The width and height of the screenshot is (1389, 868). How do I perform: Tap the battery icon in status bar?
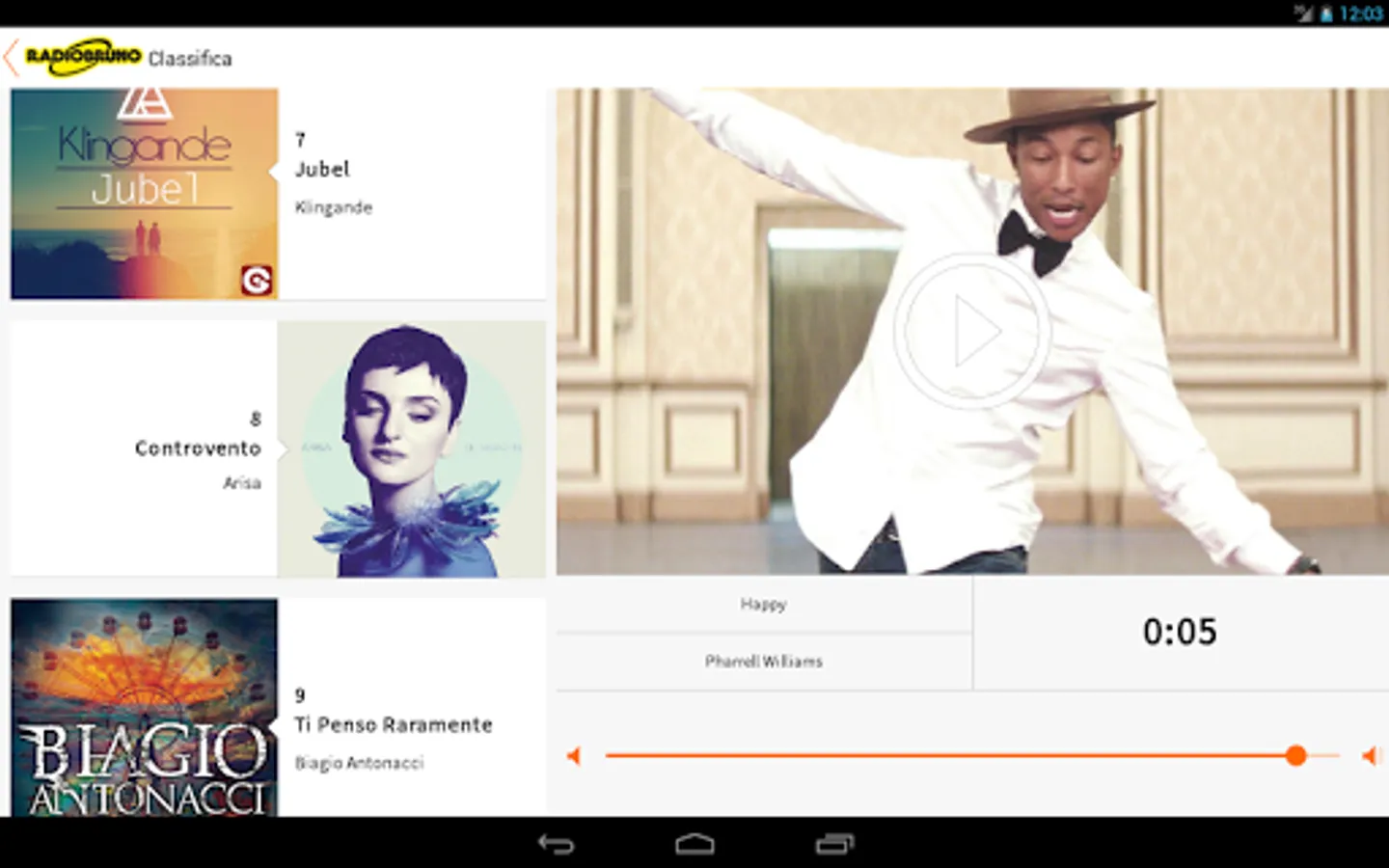(x=1326, y=14)
